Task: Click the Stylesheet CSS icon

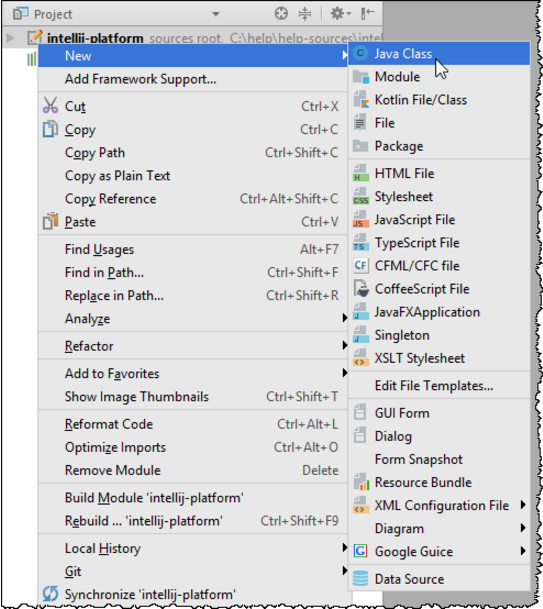Action: tap(360, 197)
